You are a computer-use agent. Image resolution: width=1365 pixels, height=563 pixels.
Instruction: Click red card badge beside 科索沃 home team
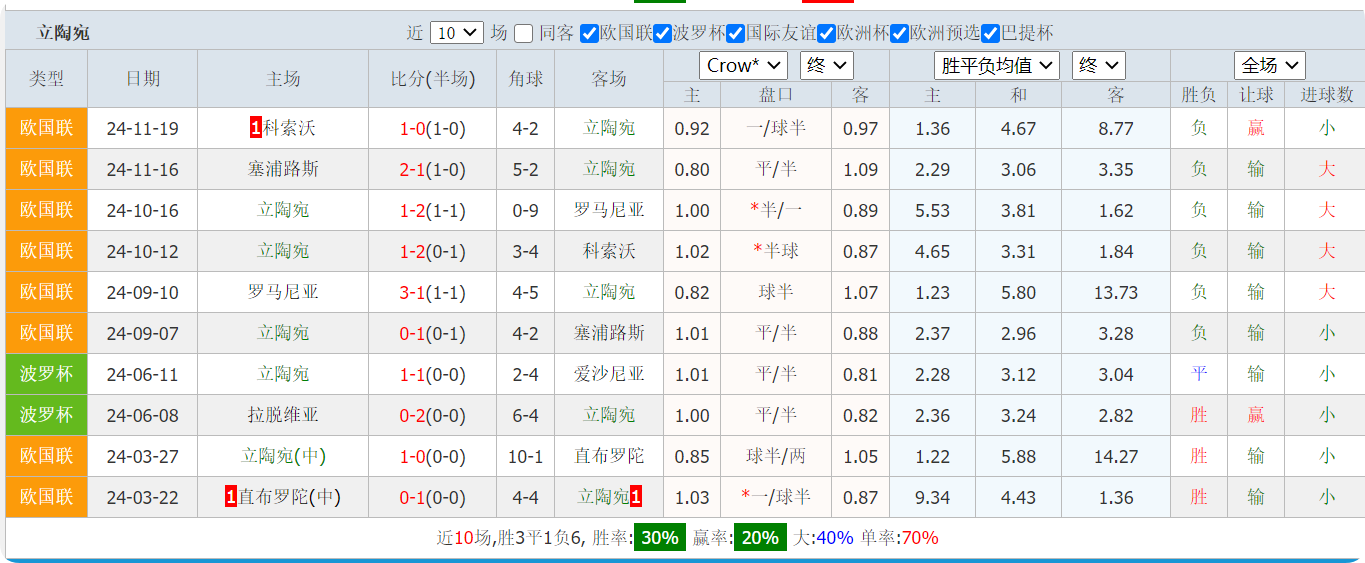(x=256, y=128)
